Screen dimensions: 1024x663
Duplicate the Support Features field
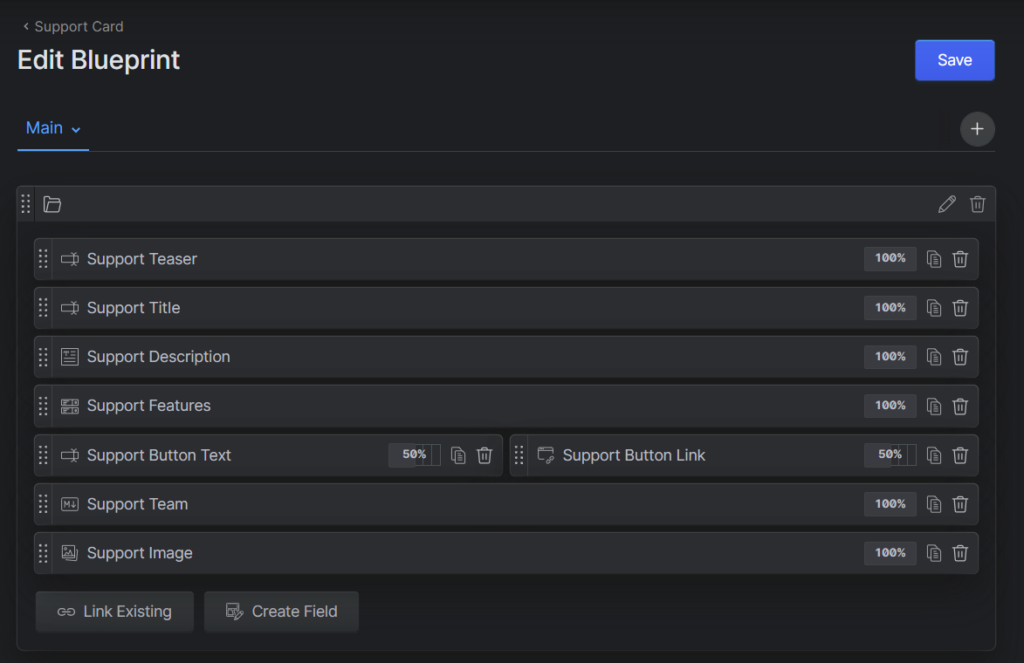(x=934, y=406)
